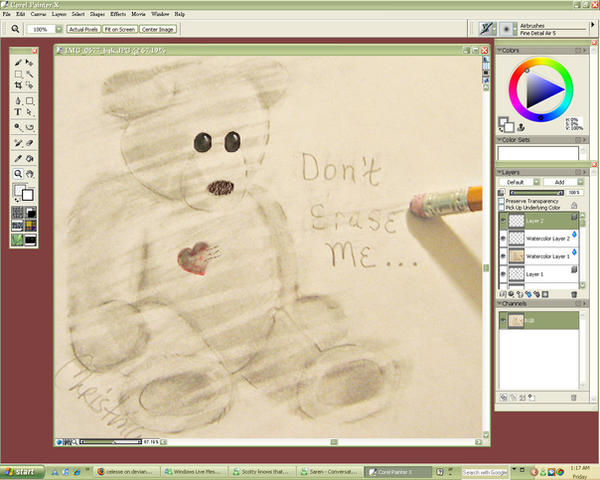This screenshot has height=480, width=600.
Task: Open the Gradient selector in the toolbox
Action: point(31,212)
